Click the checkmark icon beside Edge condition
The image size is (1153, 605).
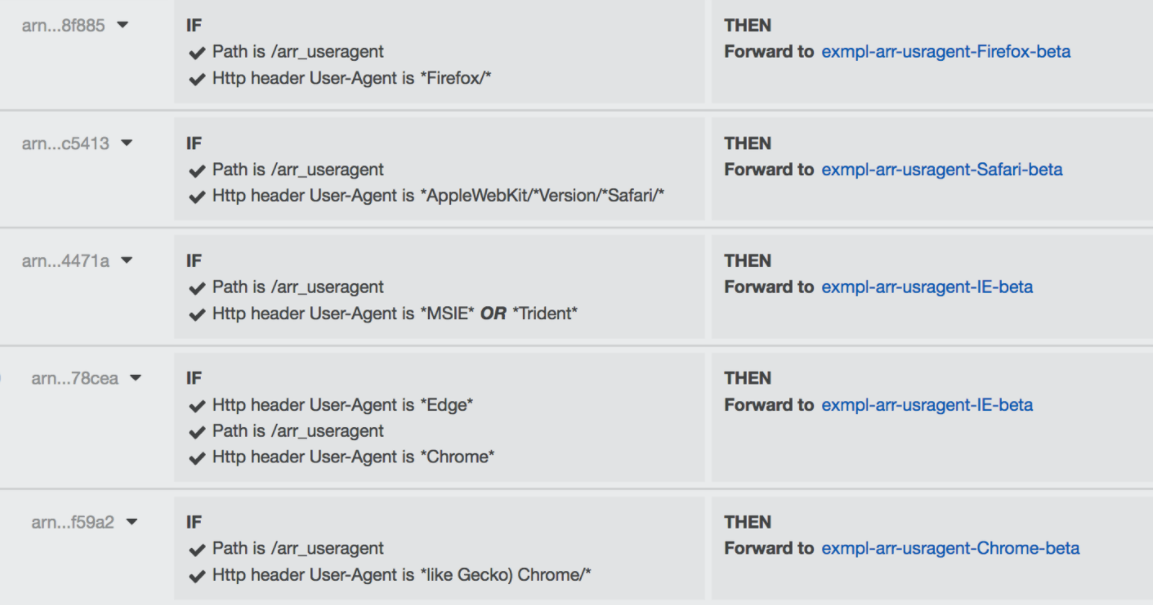click(197, 405)
